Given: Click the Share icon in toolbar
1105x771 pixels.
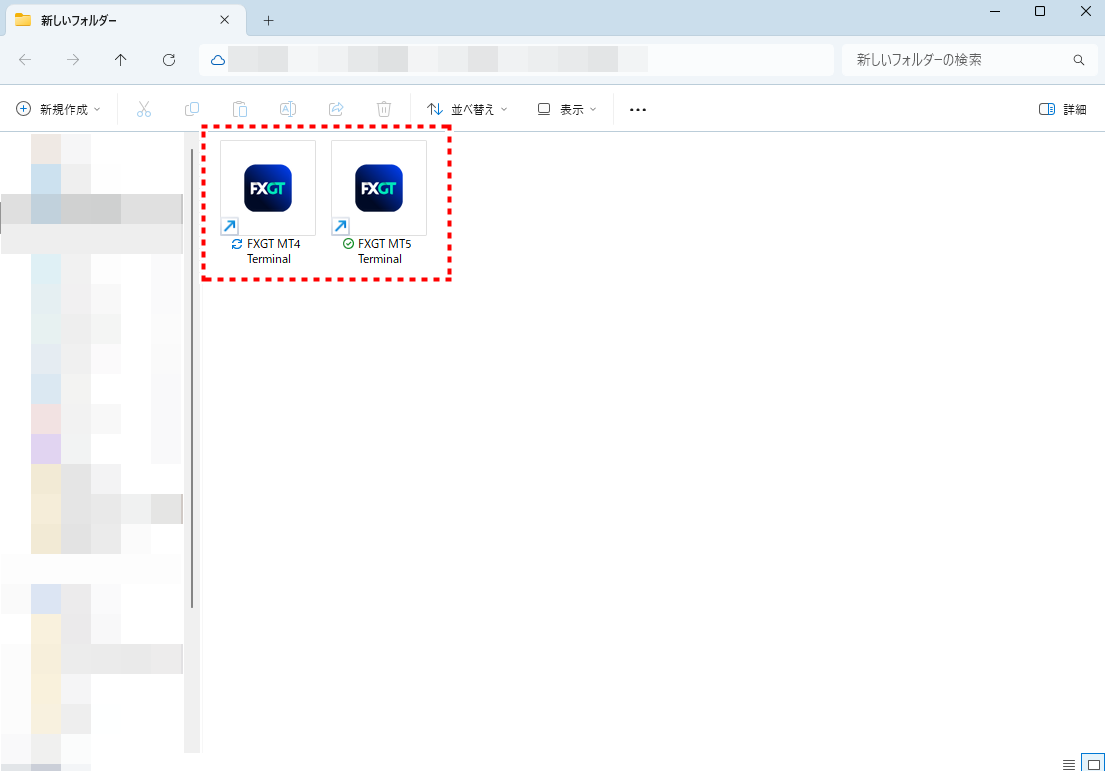Looking at the screenshot, I should coord(336,109).
